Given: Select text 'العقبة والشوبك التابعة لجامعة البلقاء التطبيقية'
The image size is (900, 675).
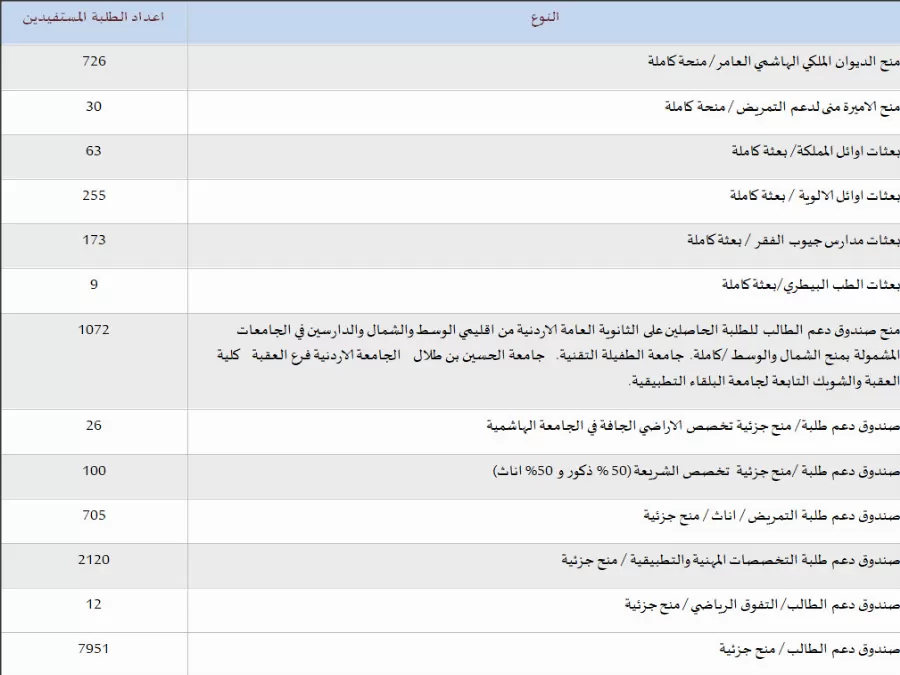Looking at the screenshot, I should pyautogui.click(x=764, y=381).
